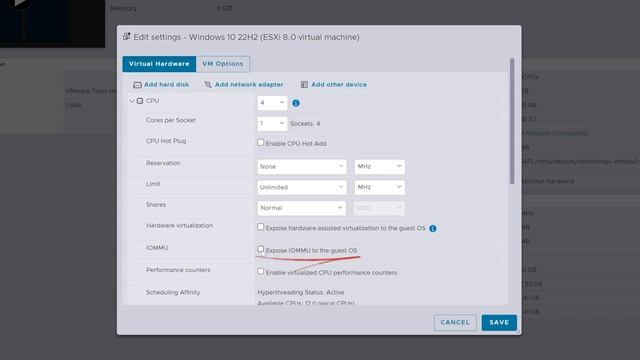Switch to the Virtual Hardware tab
The width and height of the screenshot is (640, 360).
tap(159, 64)
